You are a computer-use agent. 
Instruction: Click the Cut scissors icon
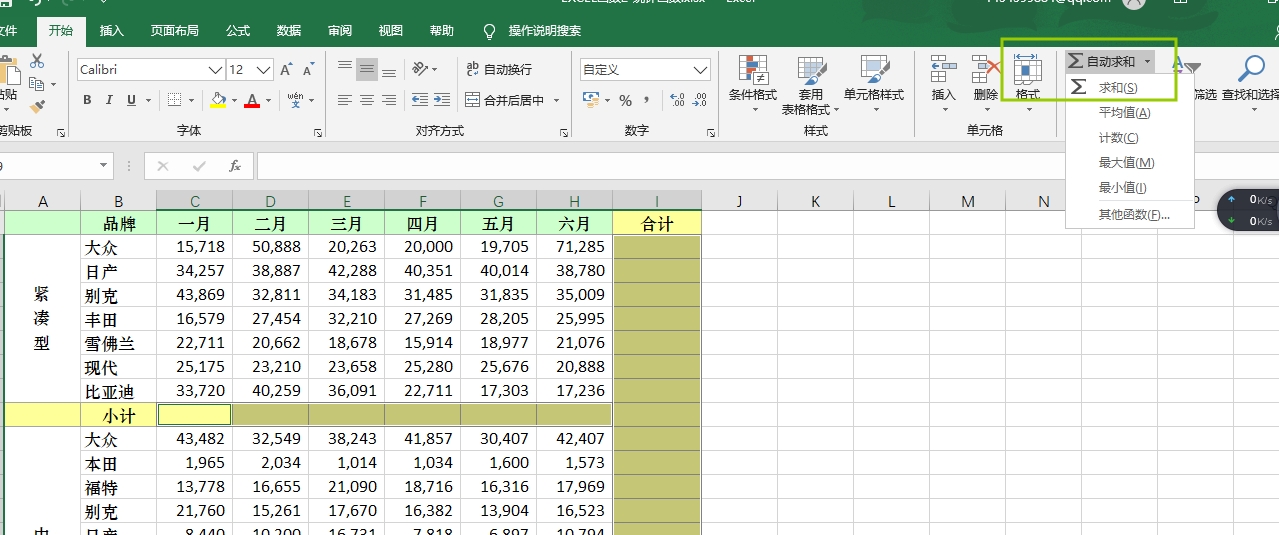coord(37,61)
